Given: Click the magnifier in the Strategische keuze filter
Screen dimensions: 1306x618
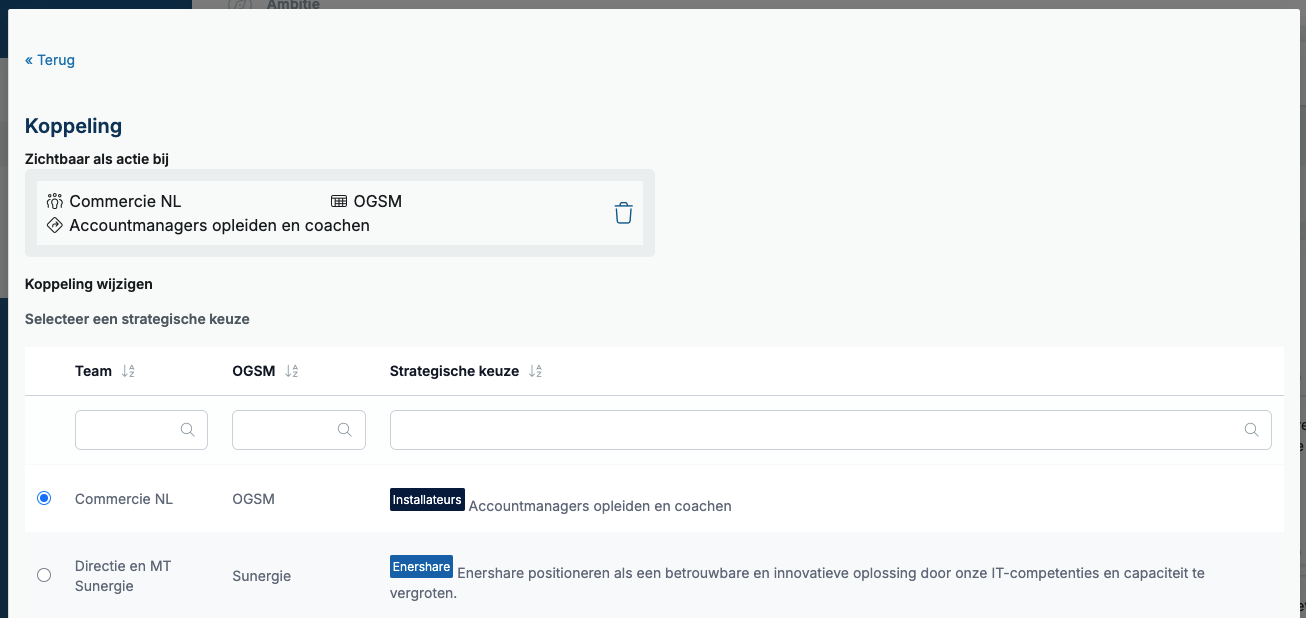Looking at the screenshot, I should (x=1251, y=429).
